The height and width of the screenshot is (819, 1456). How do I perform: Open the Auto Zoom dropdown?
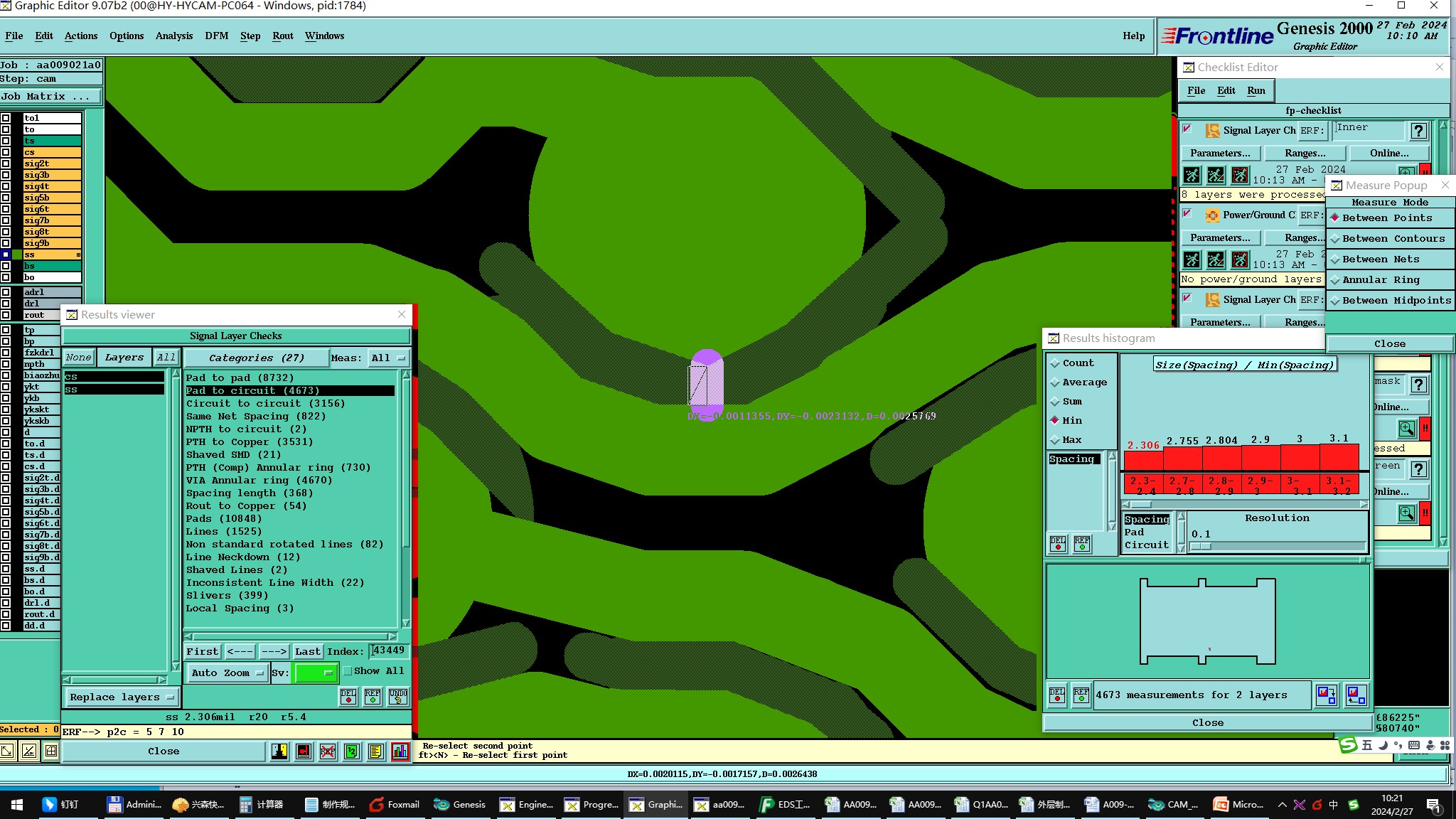[227, 673]
